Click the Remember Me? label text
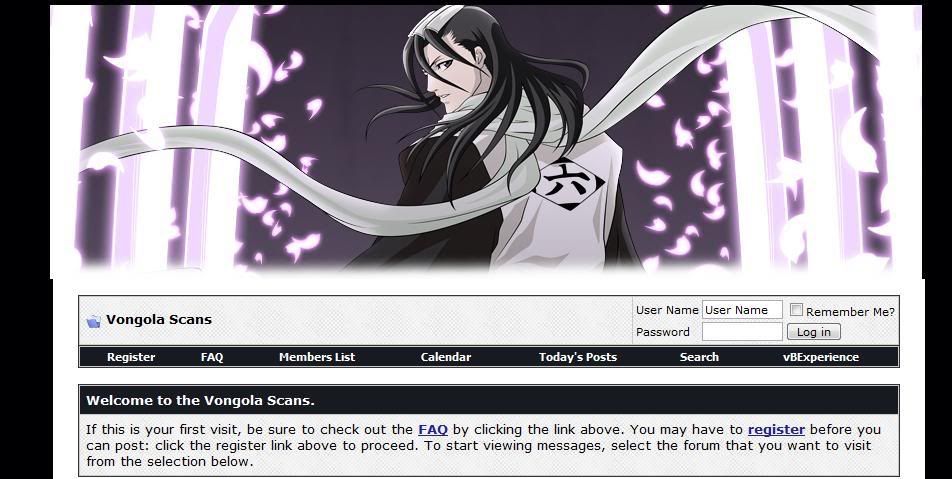952x479 pixels. click(850, 312)
